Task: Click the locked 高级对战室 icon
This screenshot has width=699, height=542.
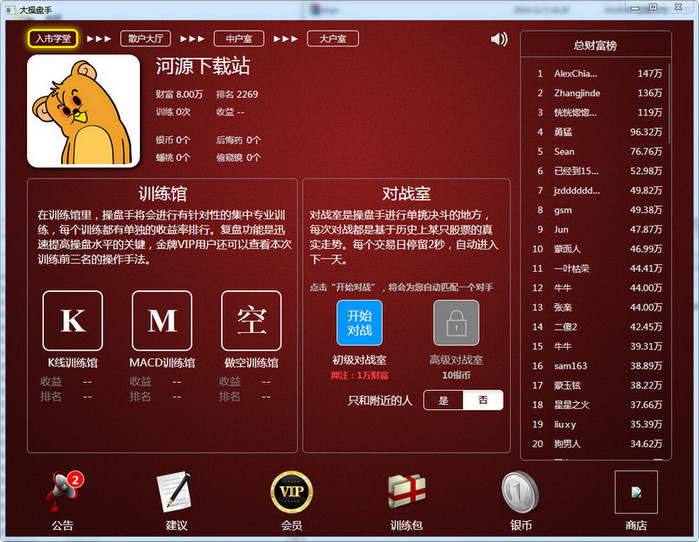Action: click(456, 323)
